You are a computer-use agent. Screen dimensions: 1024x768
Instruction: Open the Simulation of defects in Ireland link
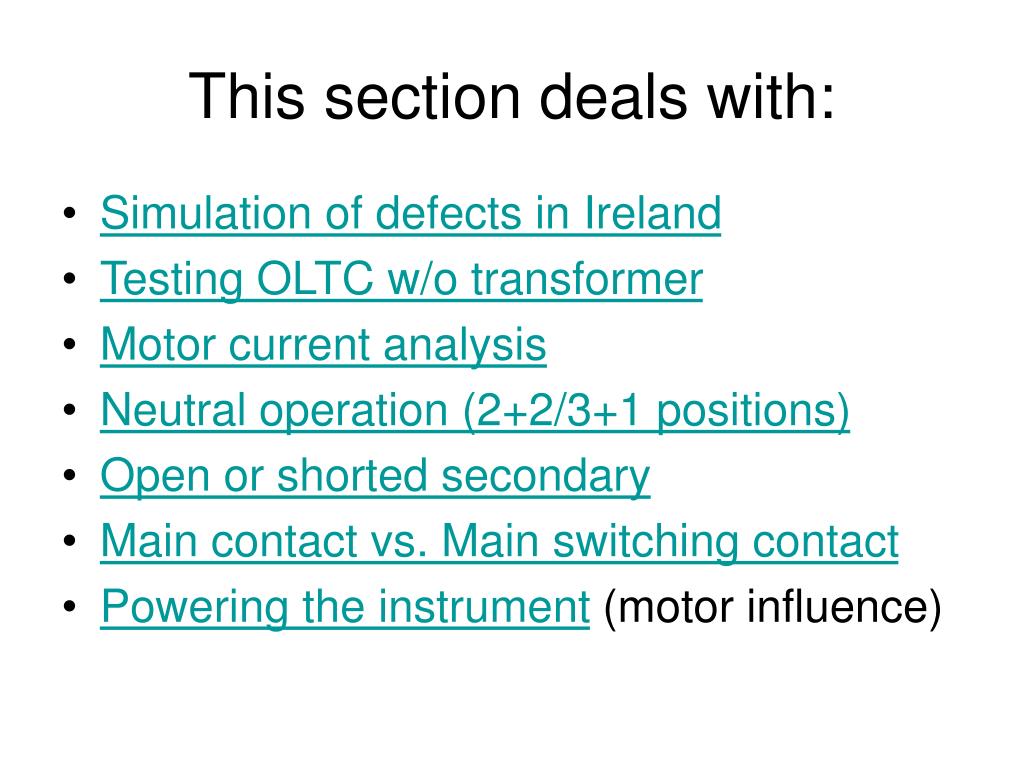click(x=411, y=214)
